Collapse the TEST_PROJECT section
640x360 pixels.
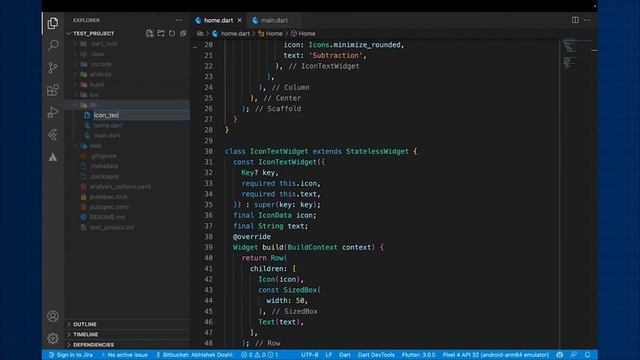tap(93, 33)
